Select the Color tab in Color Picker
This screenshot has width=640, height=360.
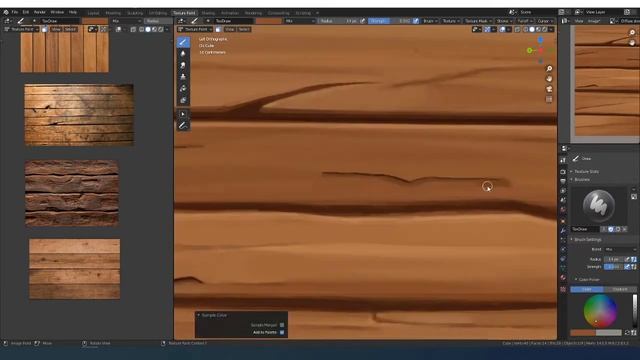587,289
